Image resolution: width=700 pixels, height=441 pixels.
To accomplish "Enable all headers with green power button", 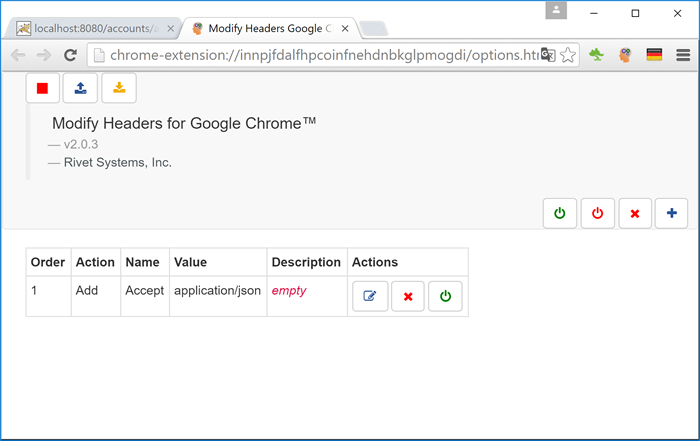I will click(x=560, y=213).
